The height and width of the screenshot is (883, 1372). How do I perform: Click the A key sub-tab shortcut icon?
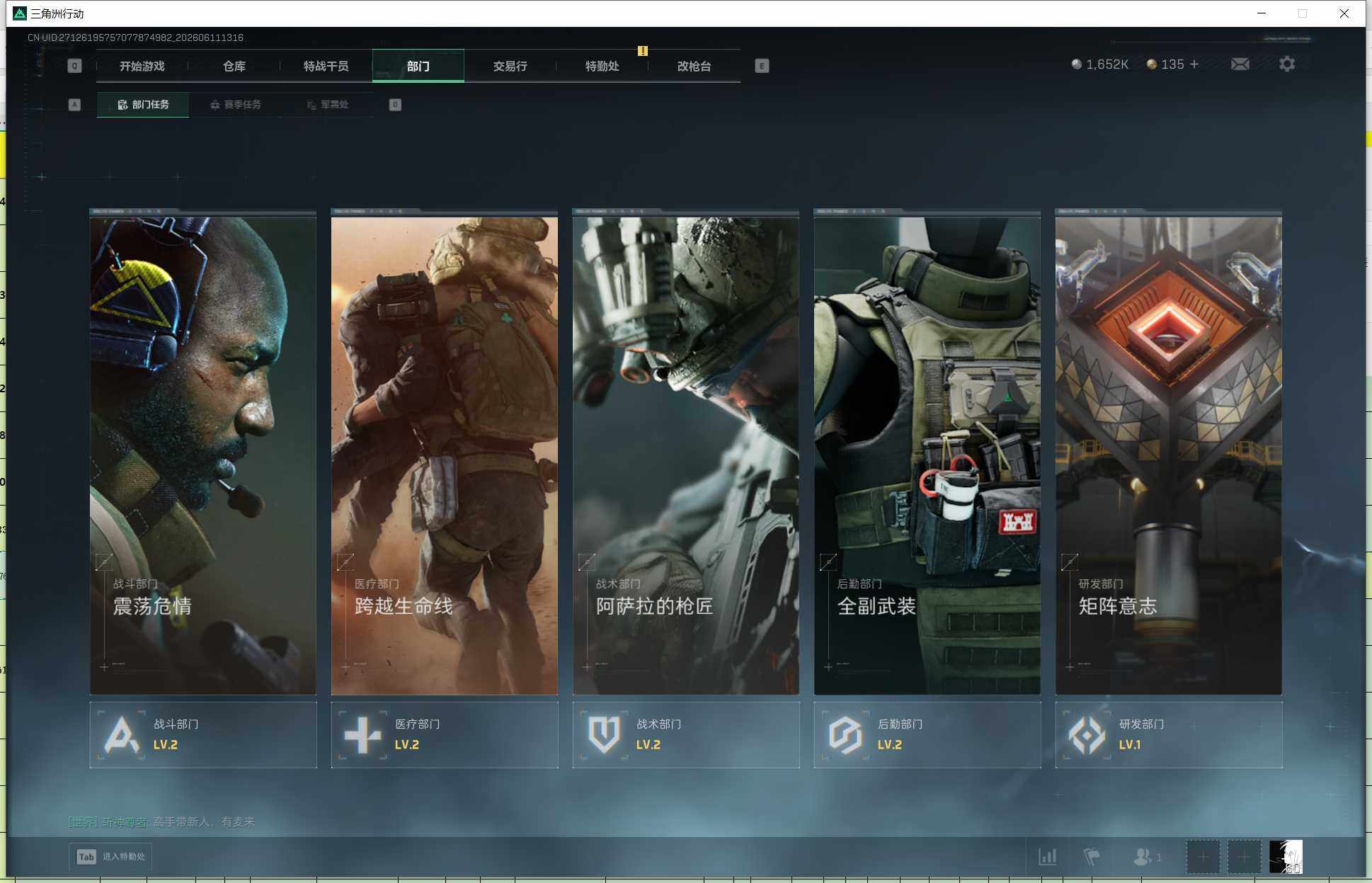[74, 105]
